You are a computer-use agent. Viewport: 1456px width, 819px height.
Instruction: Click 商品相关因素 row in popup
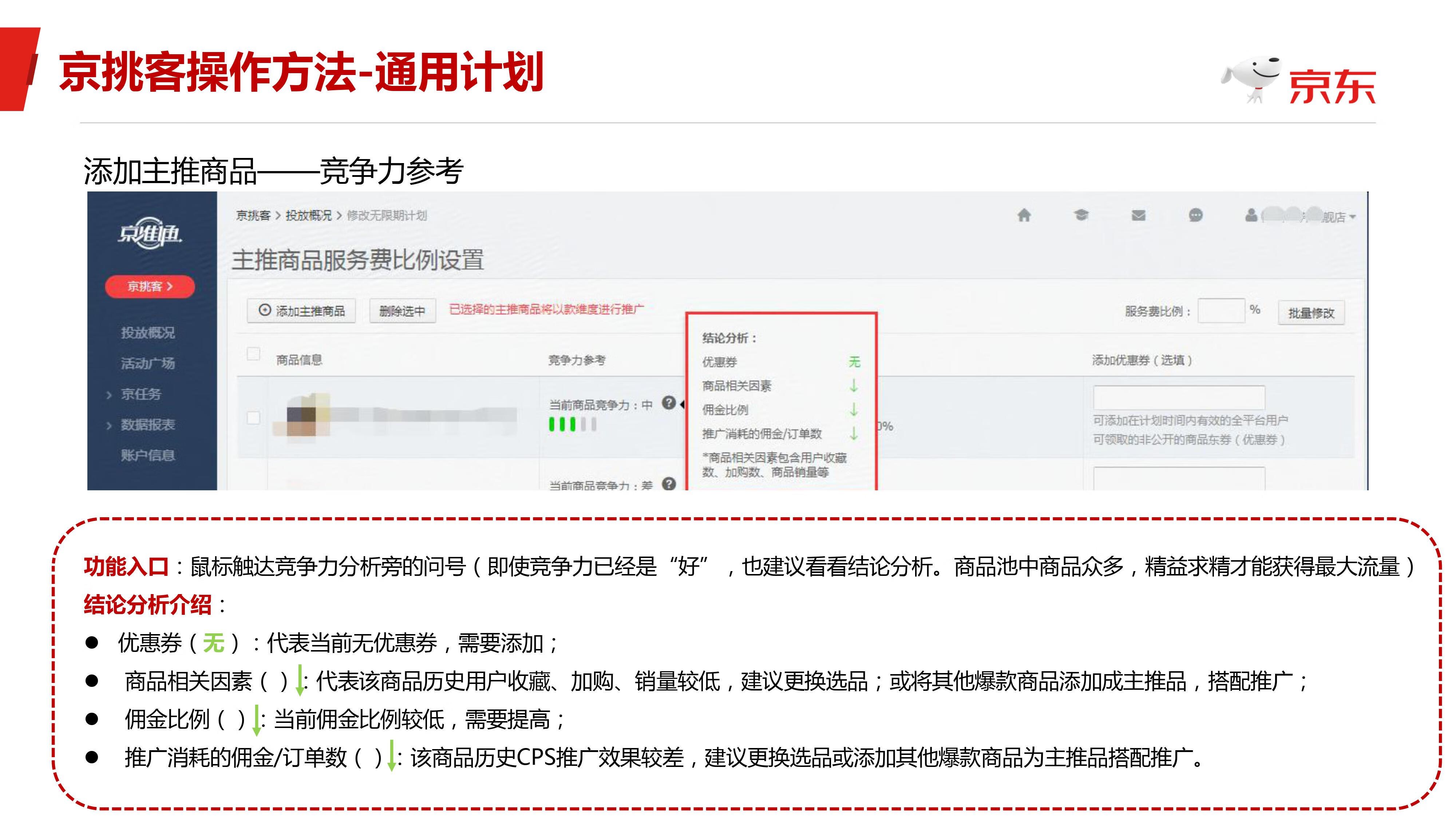click(780, 386)
